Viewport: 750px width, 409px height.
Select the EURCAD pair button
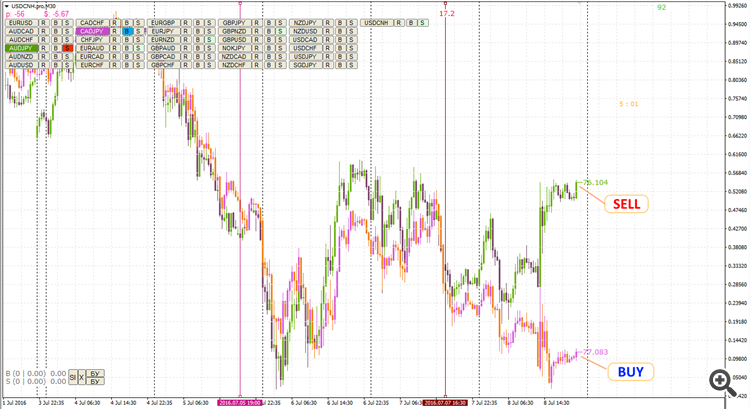click(x=92, y=56)
